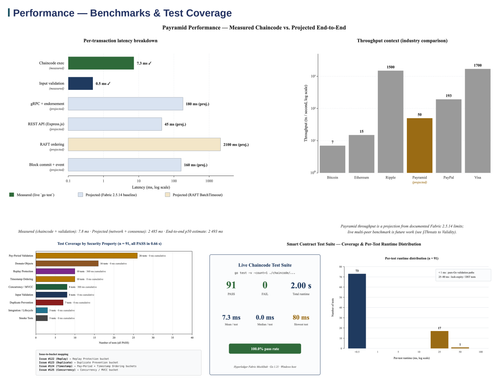This screenshot has height=384, width=500.
Task: Select the PayPal throughput bar
Action: [x=449, y=136]
